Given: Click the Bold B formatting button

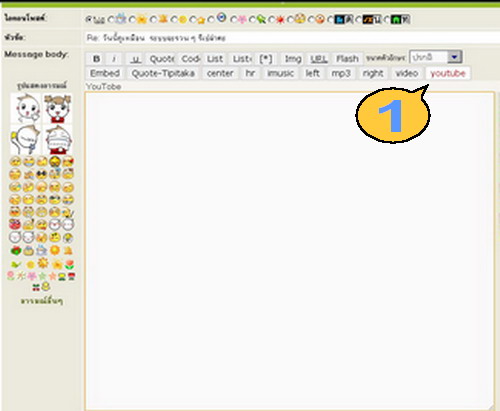Looking at the screenshot, I should 96,59.
